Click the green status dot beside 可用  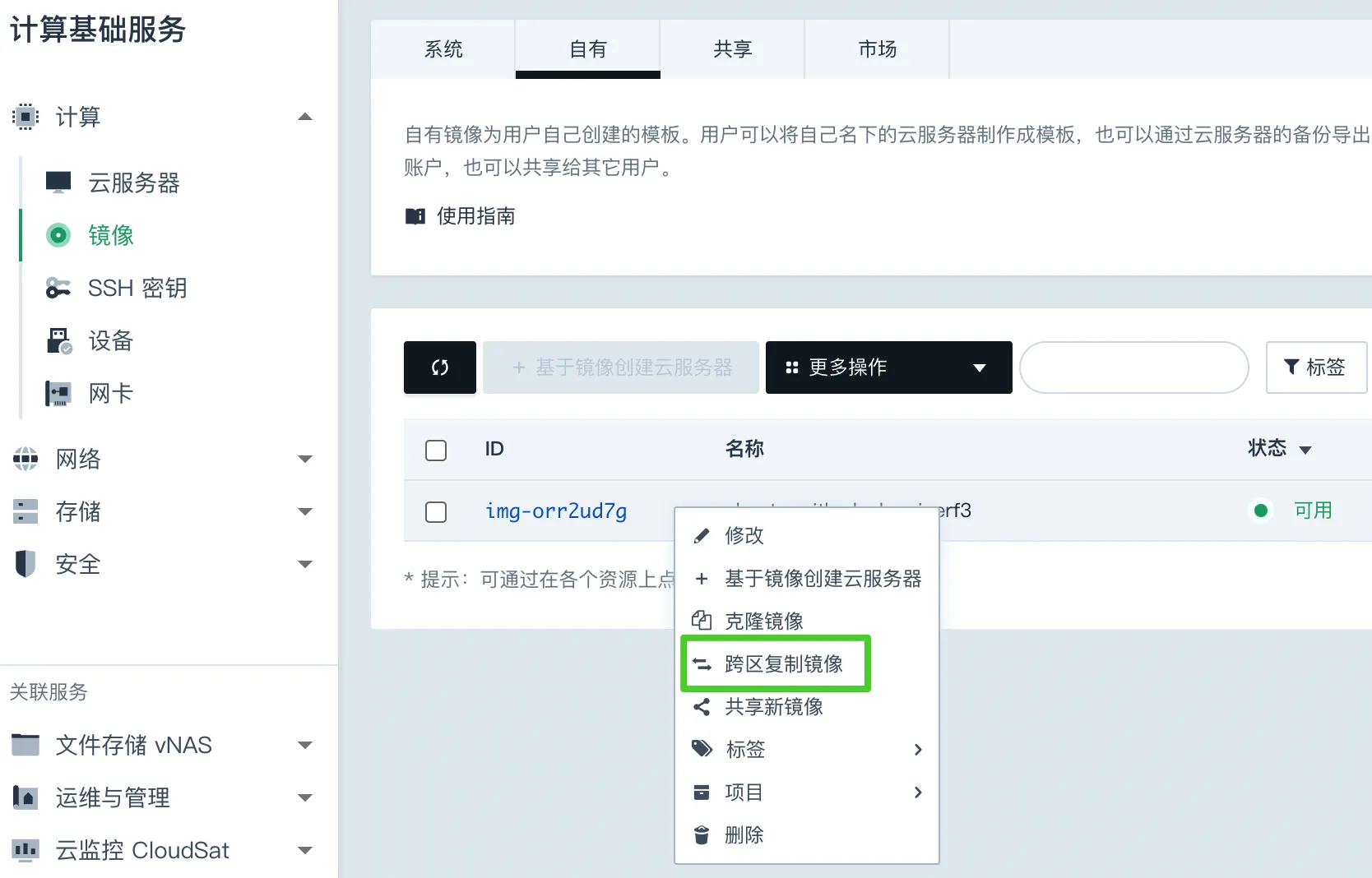point(1261,511)
